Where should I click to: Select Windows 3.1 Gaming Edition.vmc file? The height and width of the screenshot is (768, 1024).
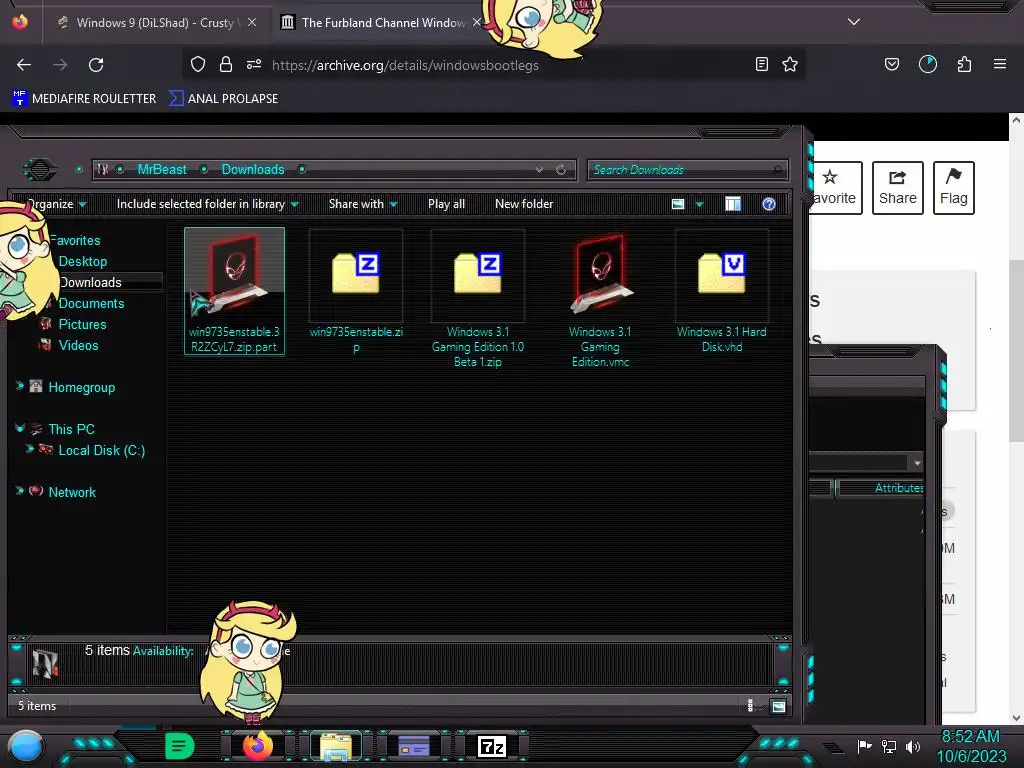tap(600, 299)
